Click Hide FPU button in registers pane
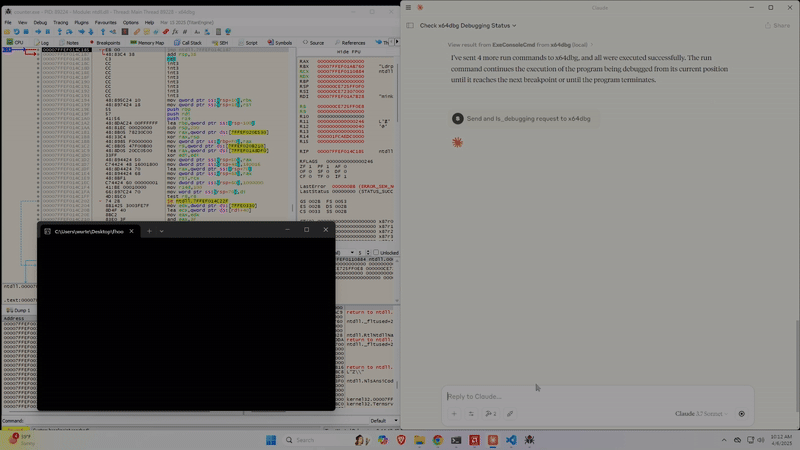 (x=349, y=52)
